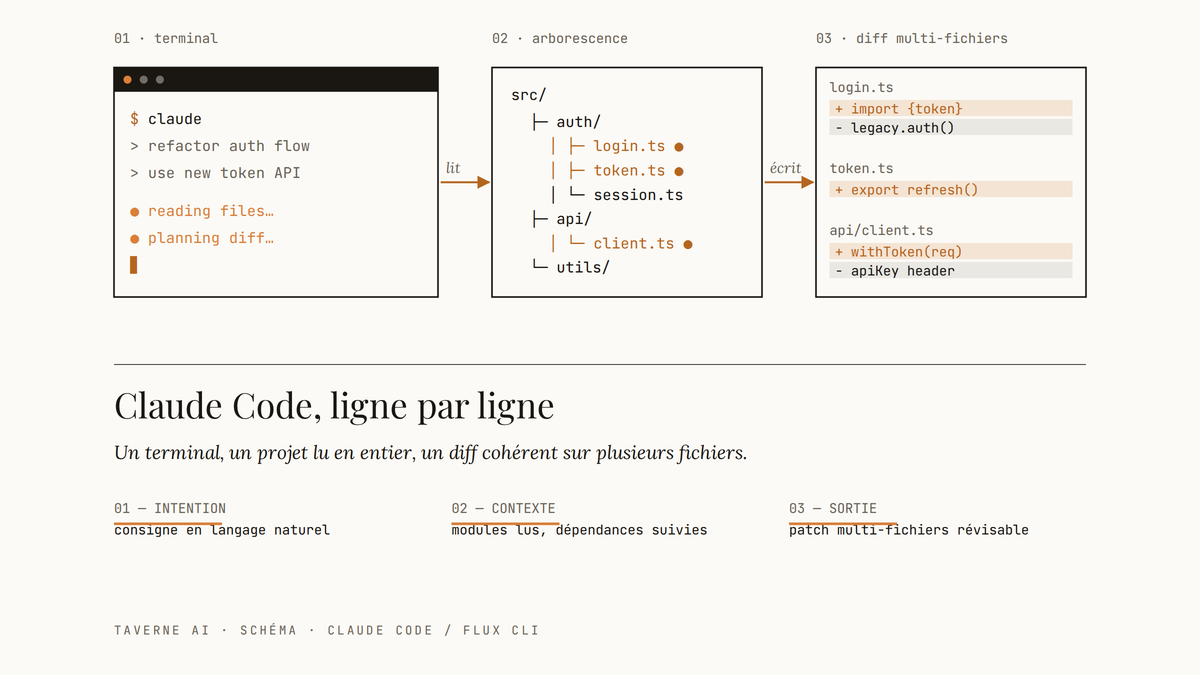This screenshot has height=675, width=1200.
Task: Click the '01 · terminal' label
Action: pyautogui.click(x=166, y=38)
